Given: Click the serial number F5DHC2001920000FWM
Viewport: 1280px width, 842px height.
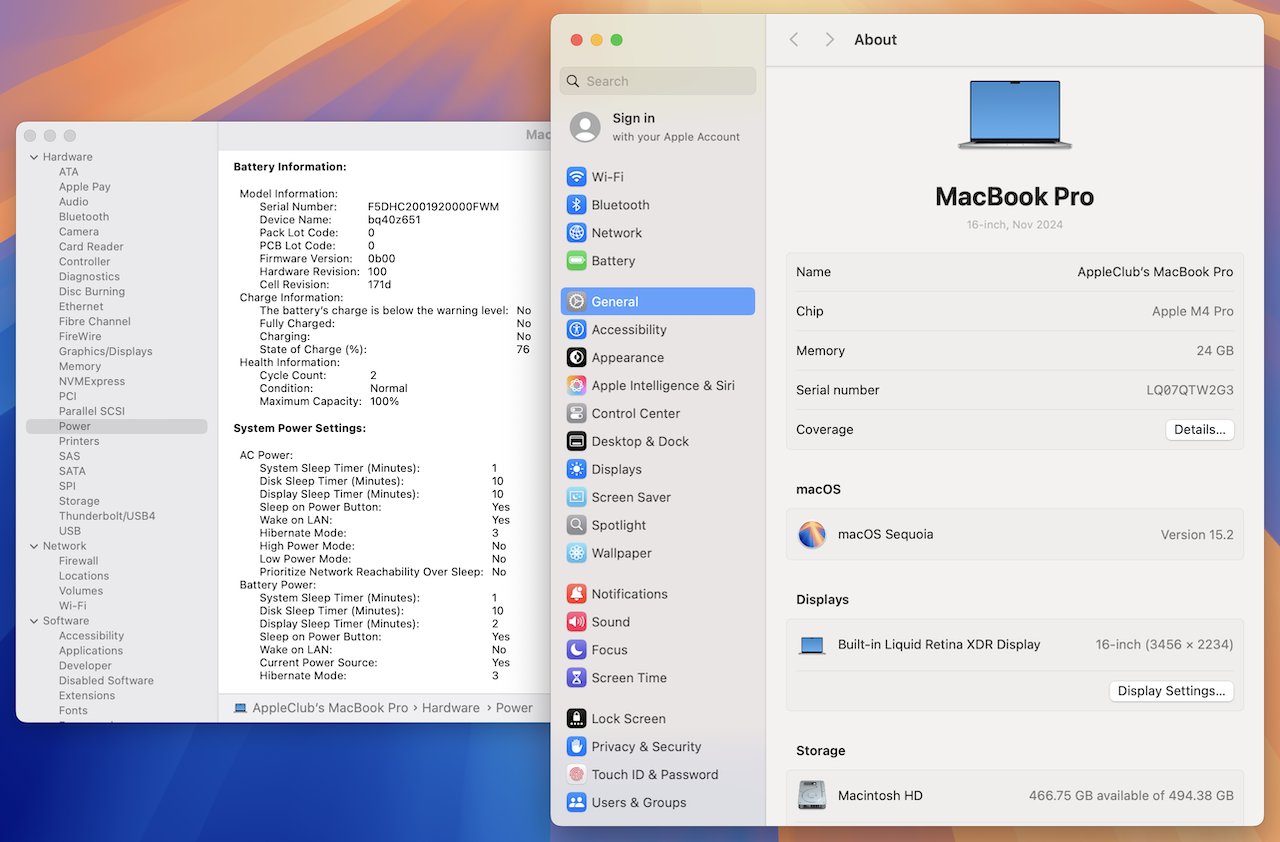Looking at the screenshot, I should tap(433, 207).
